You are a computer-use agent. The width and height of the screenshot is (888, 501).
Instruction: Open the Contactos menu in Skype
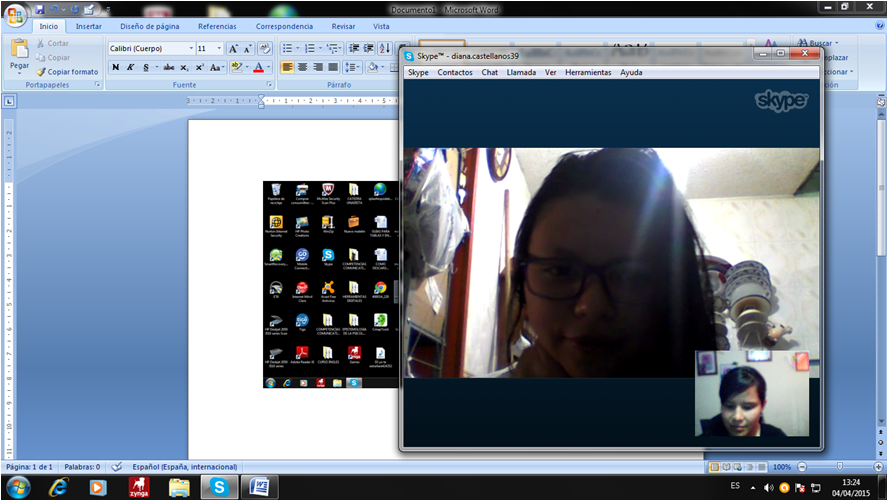[455, 72]
